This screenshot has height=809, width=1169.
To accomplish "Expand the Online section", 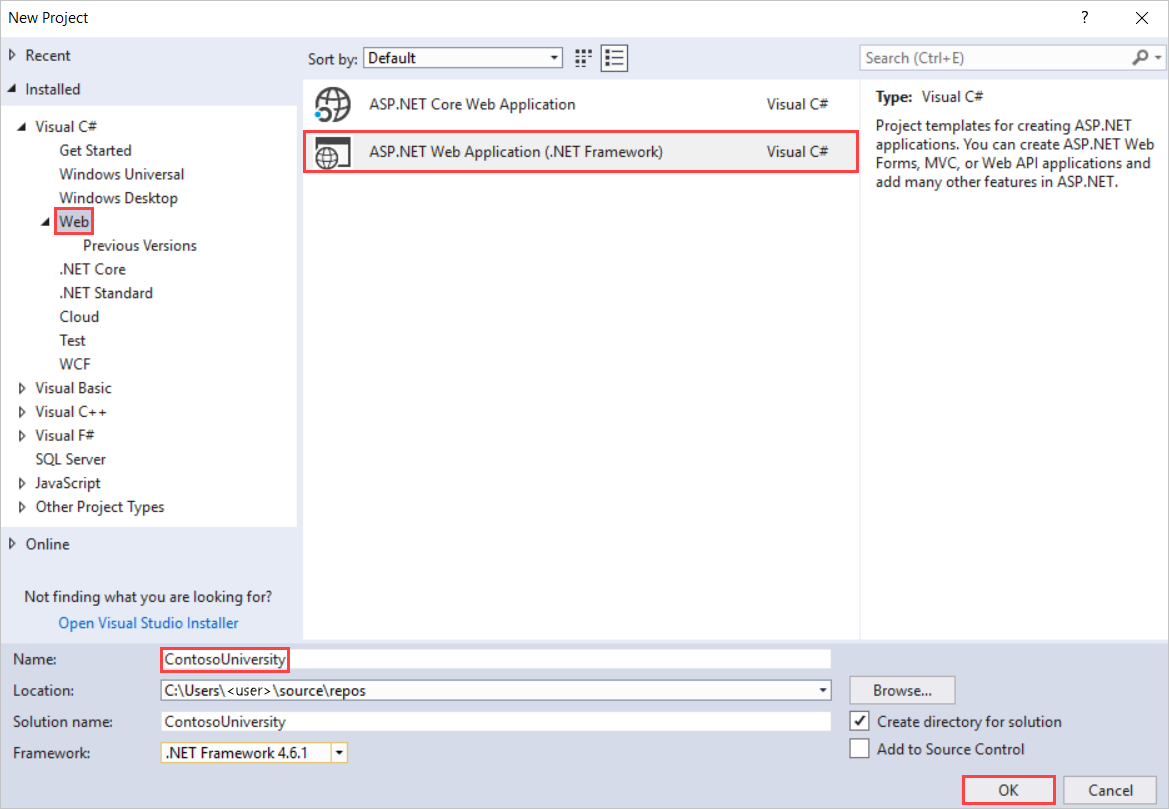I will tap(14, 543).
